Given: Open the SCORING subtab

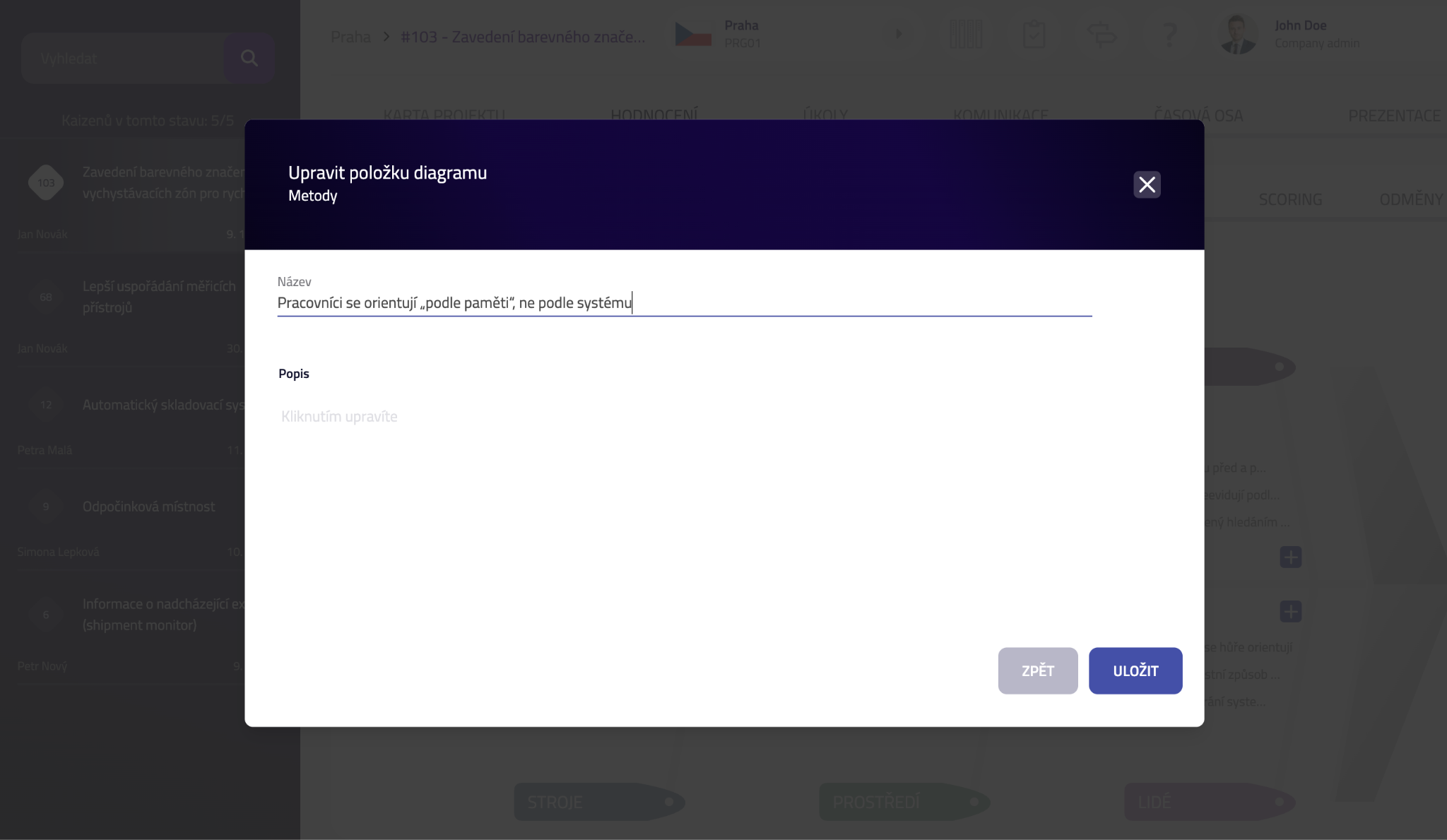Looking at the screenshot, I should point(1290,200).
